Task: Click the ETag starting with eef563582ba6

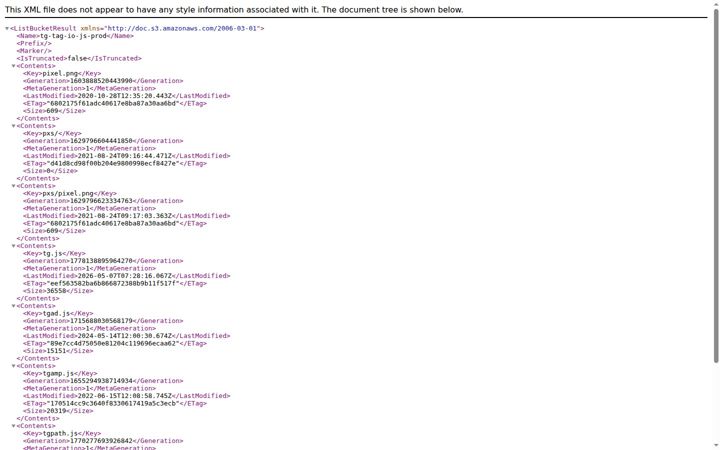Action: point(113,283)
